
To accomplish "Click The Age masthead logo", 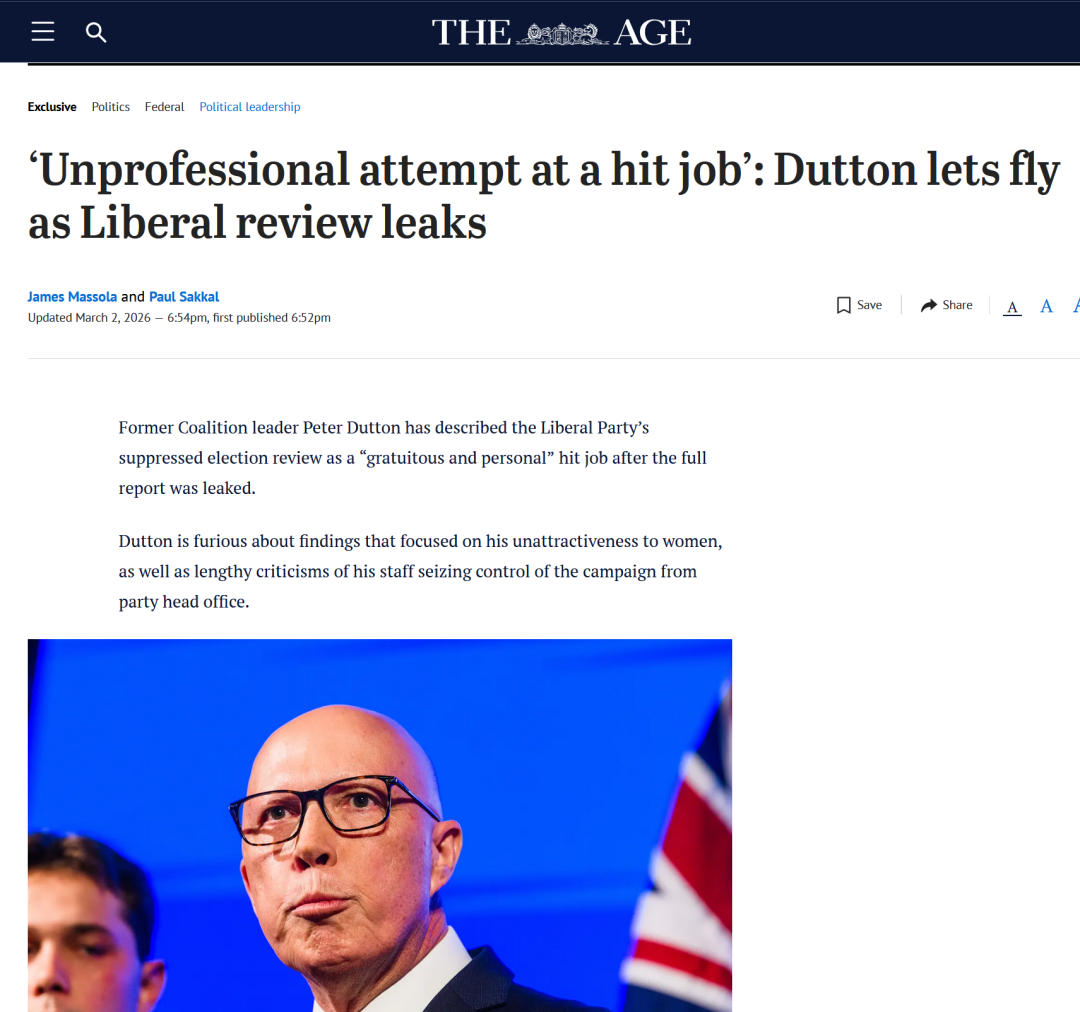I will pyautogui.click(x=561, y=32).
